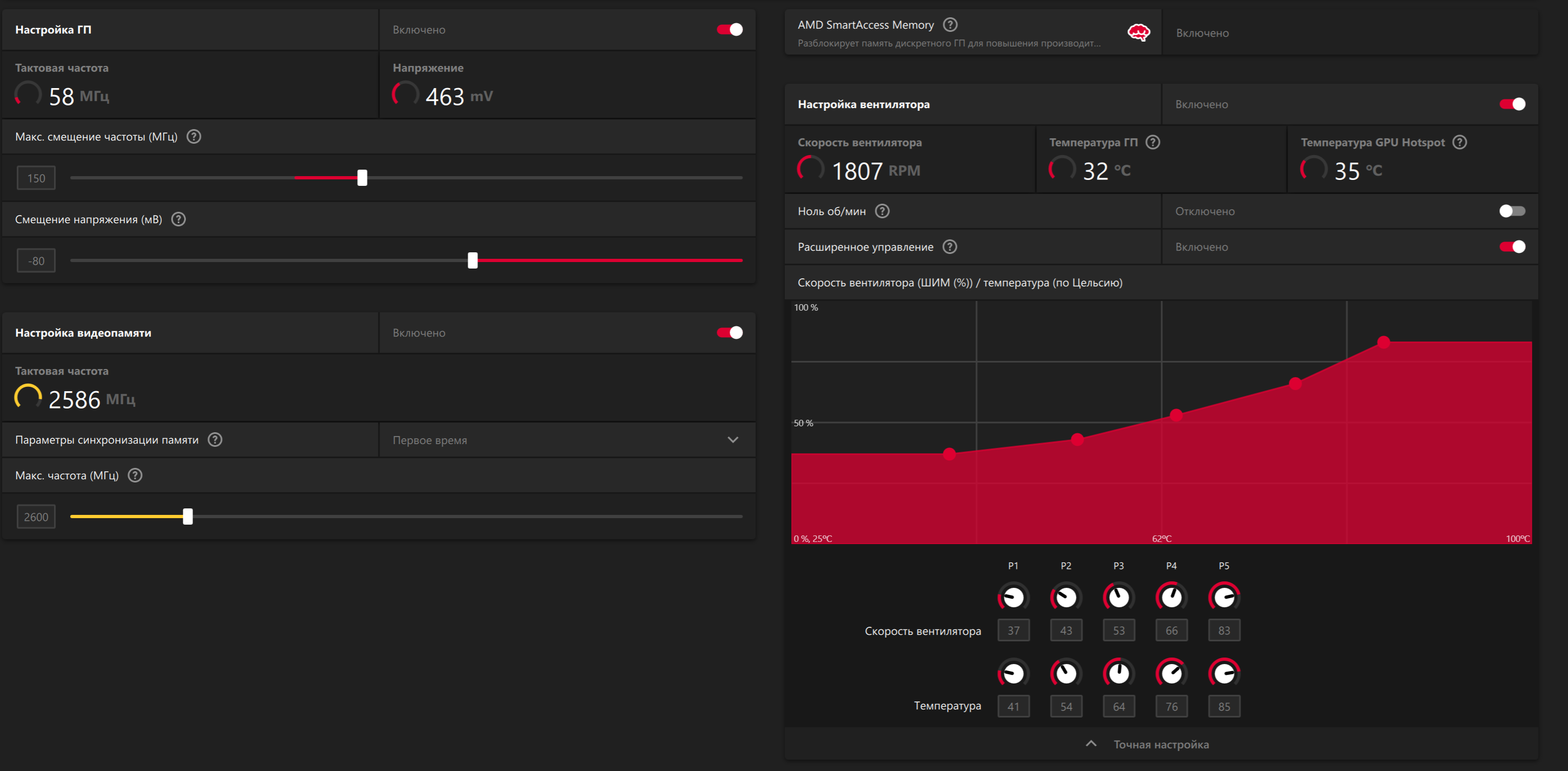Click help icon next to Расширенное управление
The height and width of the screenshot is (771, 1568).
tap(950, 247)
